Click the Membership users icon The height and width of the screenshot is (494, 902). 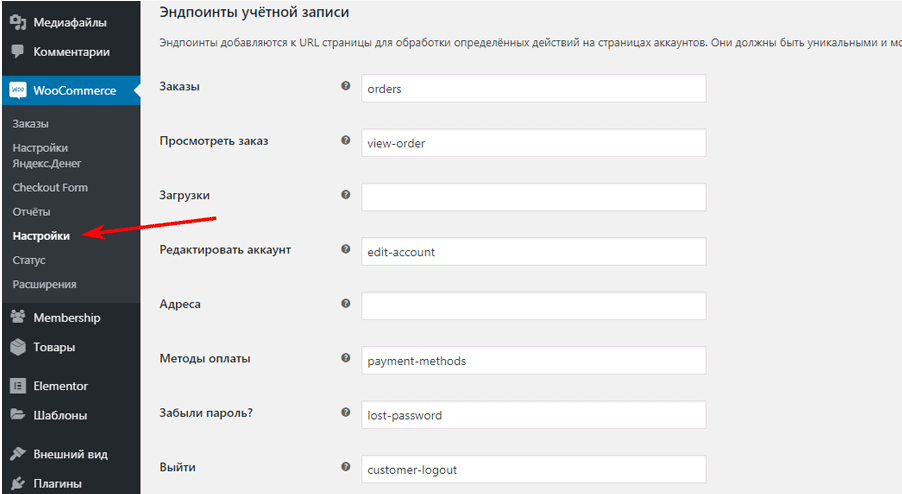click(x=18, y=318)
